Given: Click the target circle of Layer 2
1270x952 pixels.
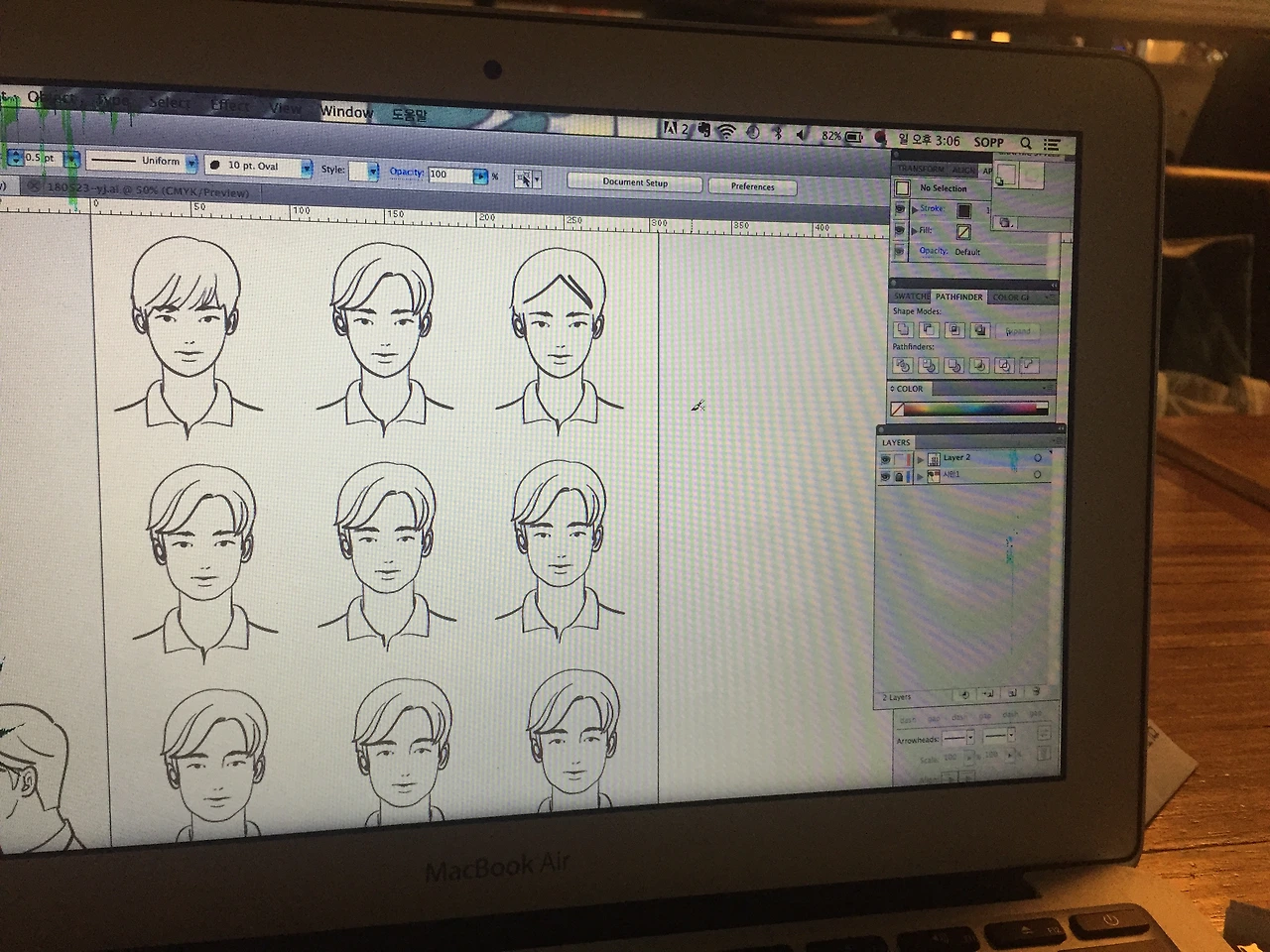Looking at the screenshot, I should click(1038, 458).
